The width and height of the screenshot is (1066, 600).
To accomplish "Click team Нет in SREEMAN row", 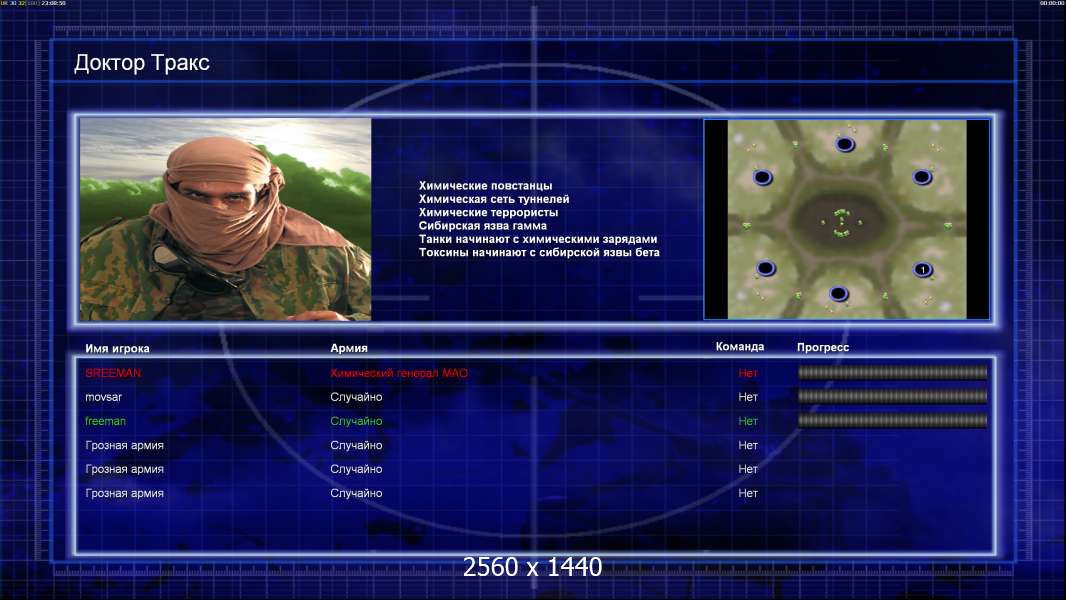I will tap(748, 373).
